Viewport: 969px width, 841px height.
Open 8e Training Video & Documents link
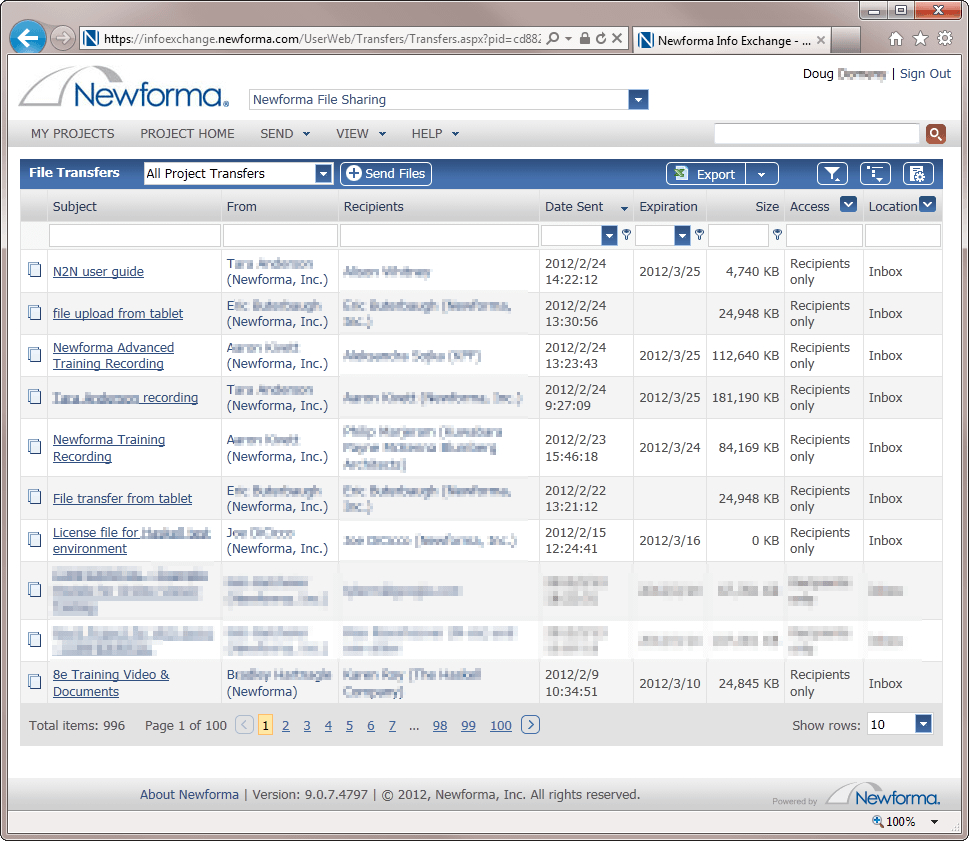click(x=111, y=683)
